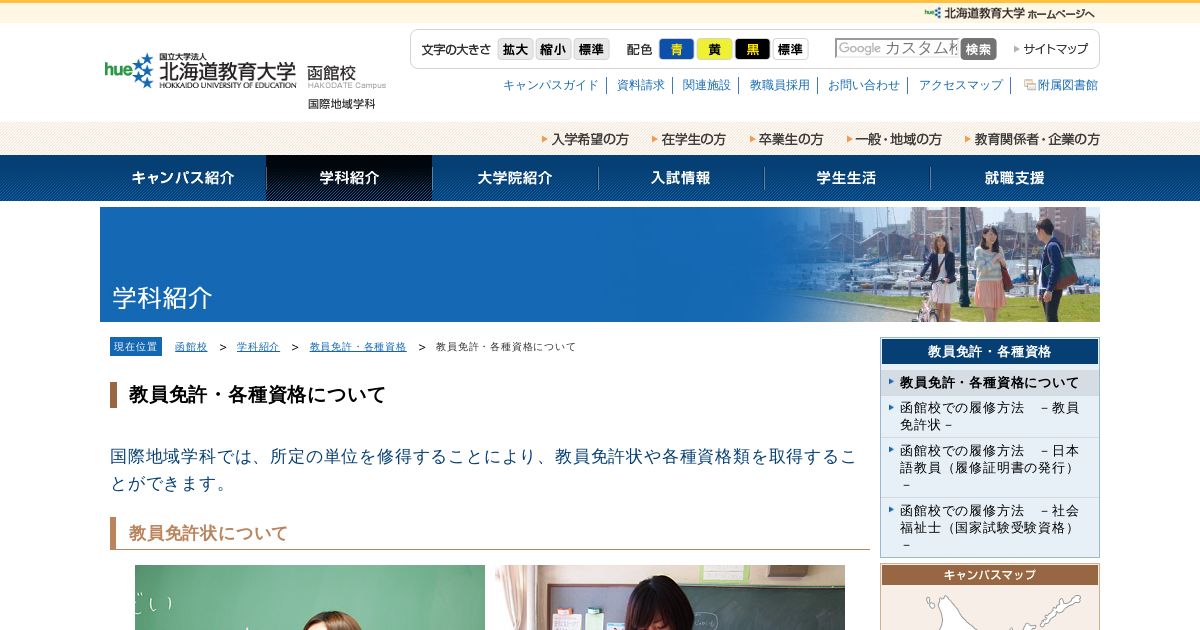This screenshot has width=1200, height=630.
Task: Open sidebar 履修方法 －日本語教員 item
Action: point(990,467)
